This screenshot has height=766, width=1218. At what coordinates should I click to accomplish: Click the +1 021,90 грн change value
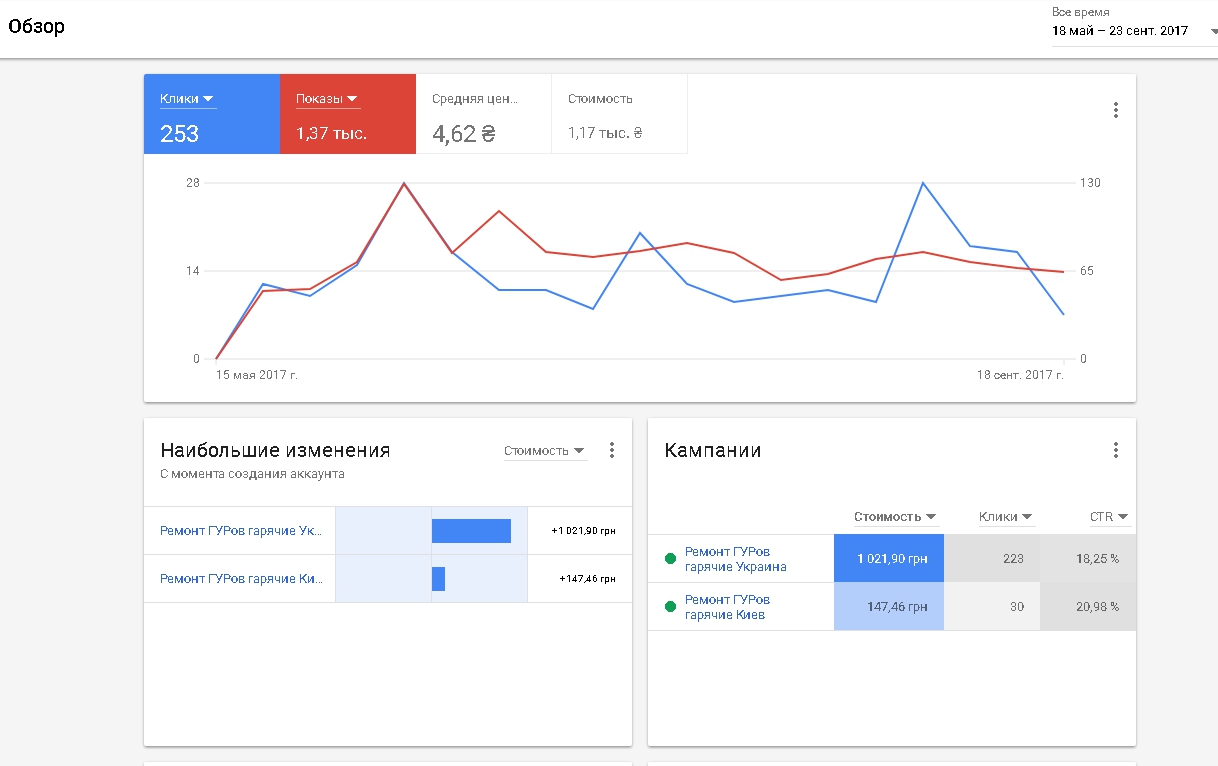583,531
